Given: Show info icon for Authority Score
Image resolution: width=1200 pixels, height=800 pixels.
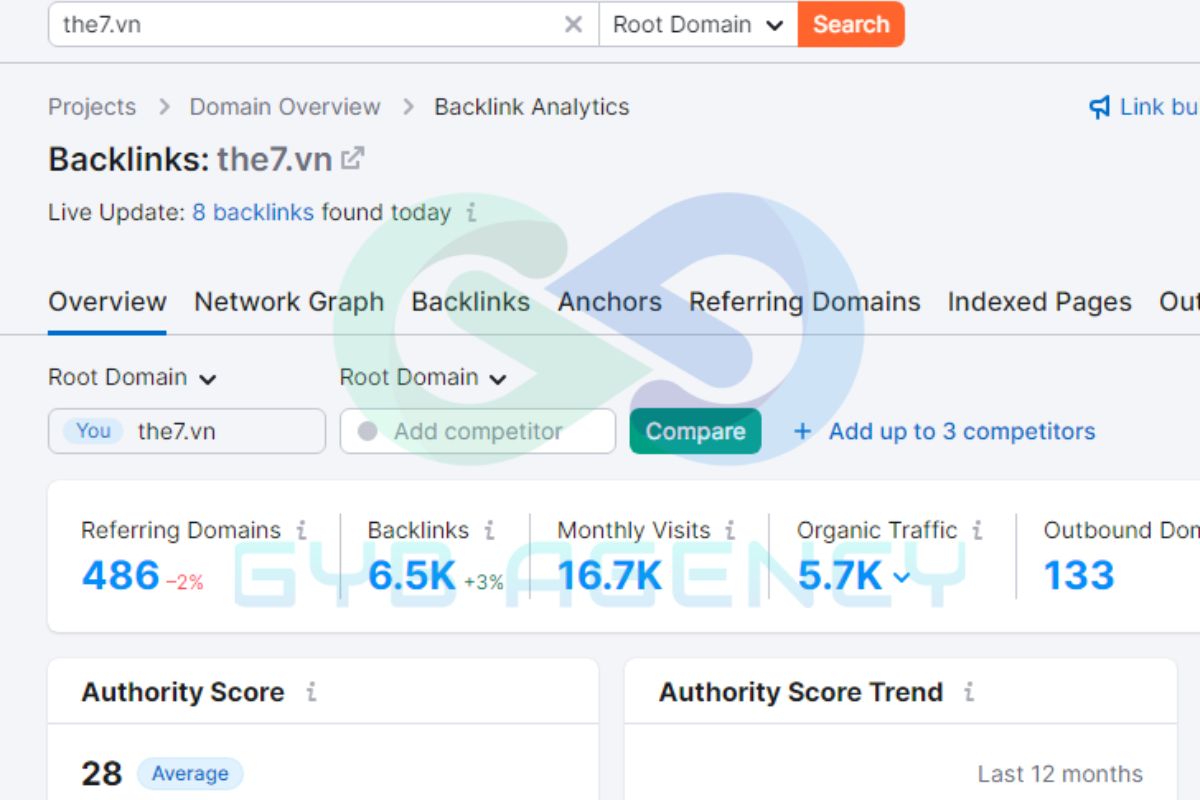Looking at the screenshot, I should [311, 692].
